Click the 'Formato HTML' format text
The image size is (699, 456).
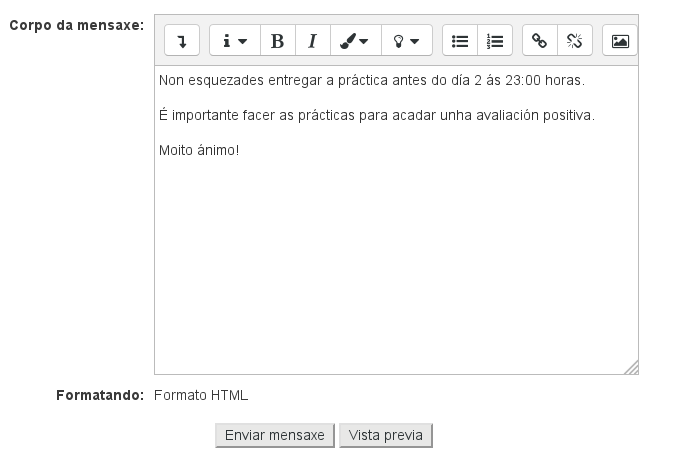201,395
